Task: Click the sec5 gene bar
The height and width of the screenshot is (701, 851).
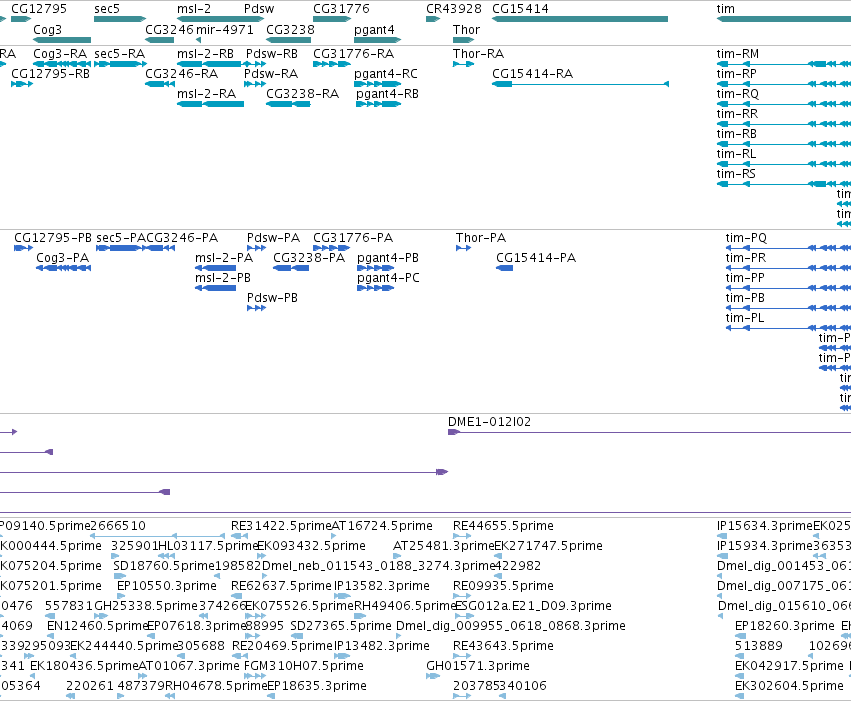Action: pos(120,19)
